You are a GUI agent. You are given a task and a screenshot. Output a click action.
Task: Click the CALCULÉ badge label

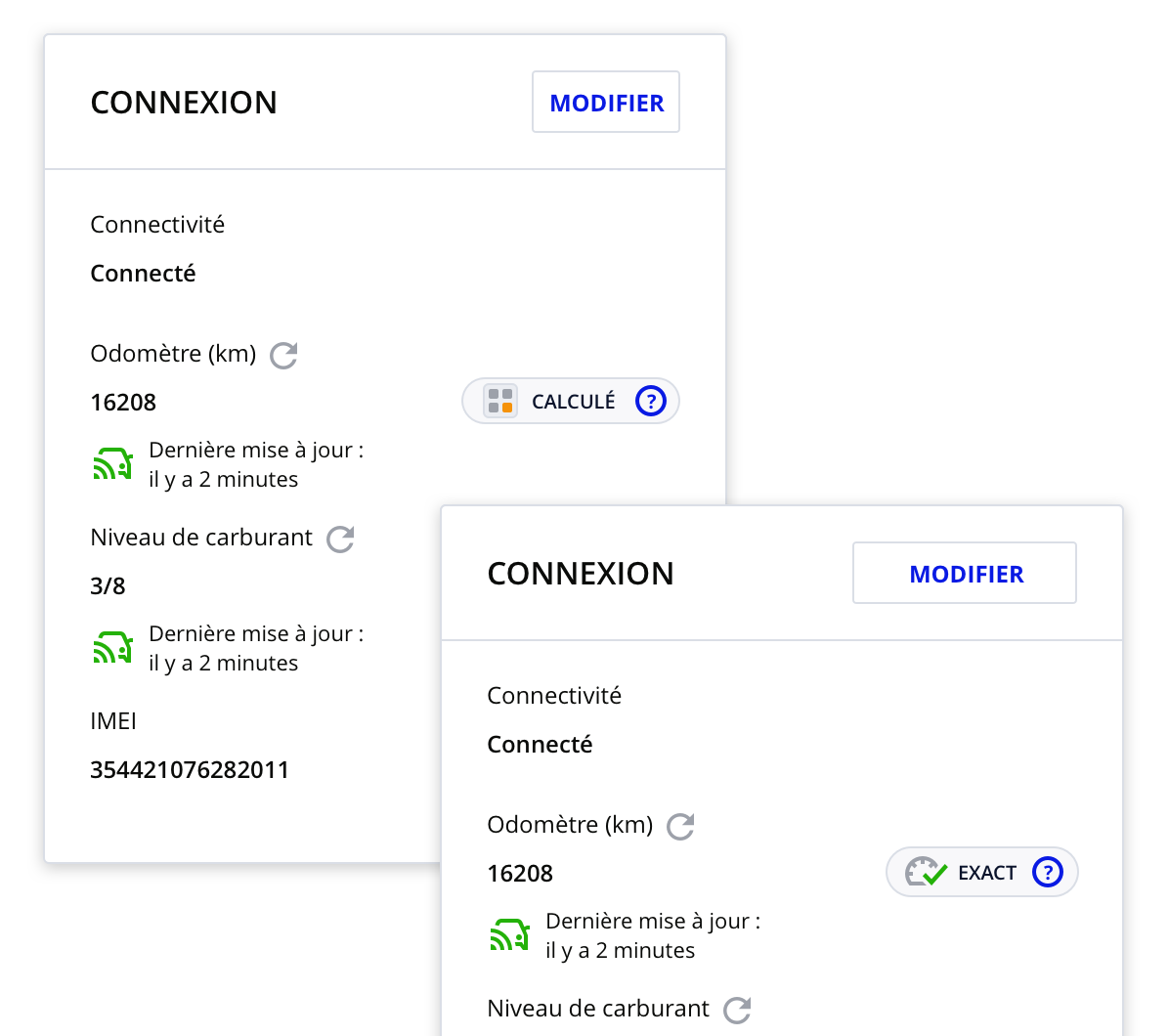[573, 402]
